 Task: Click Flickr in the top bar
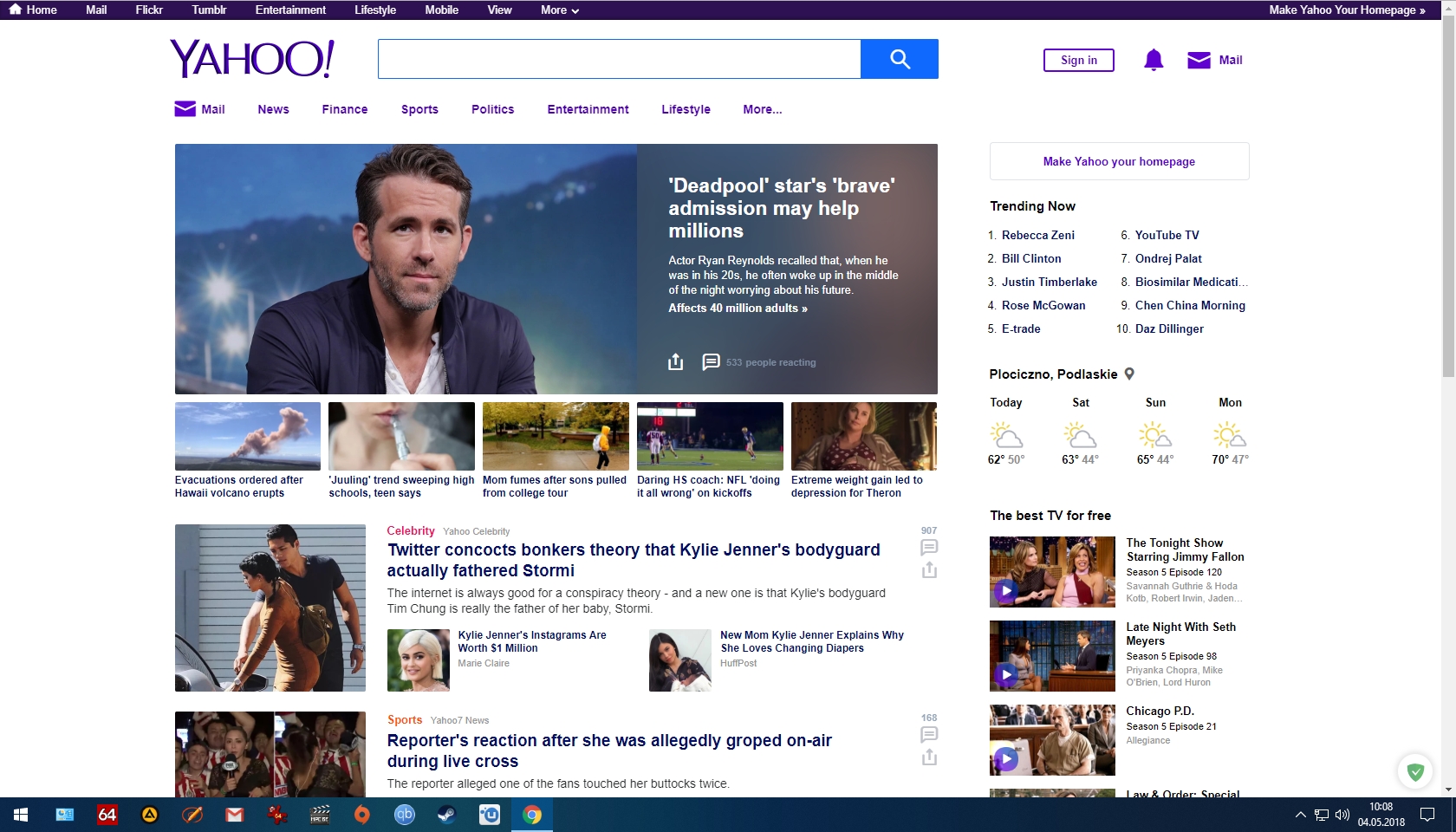click(149, 10)
